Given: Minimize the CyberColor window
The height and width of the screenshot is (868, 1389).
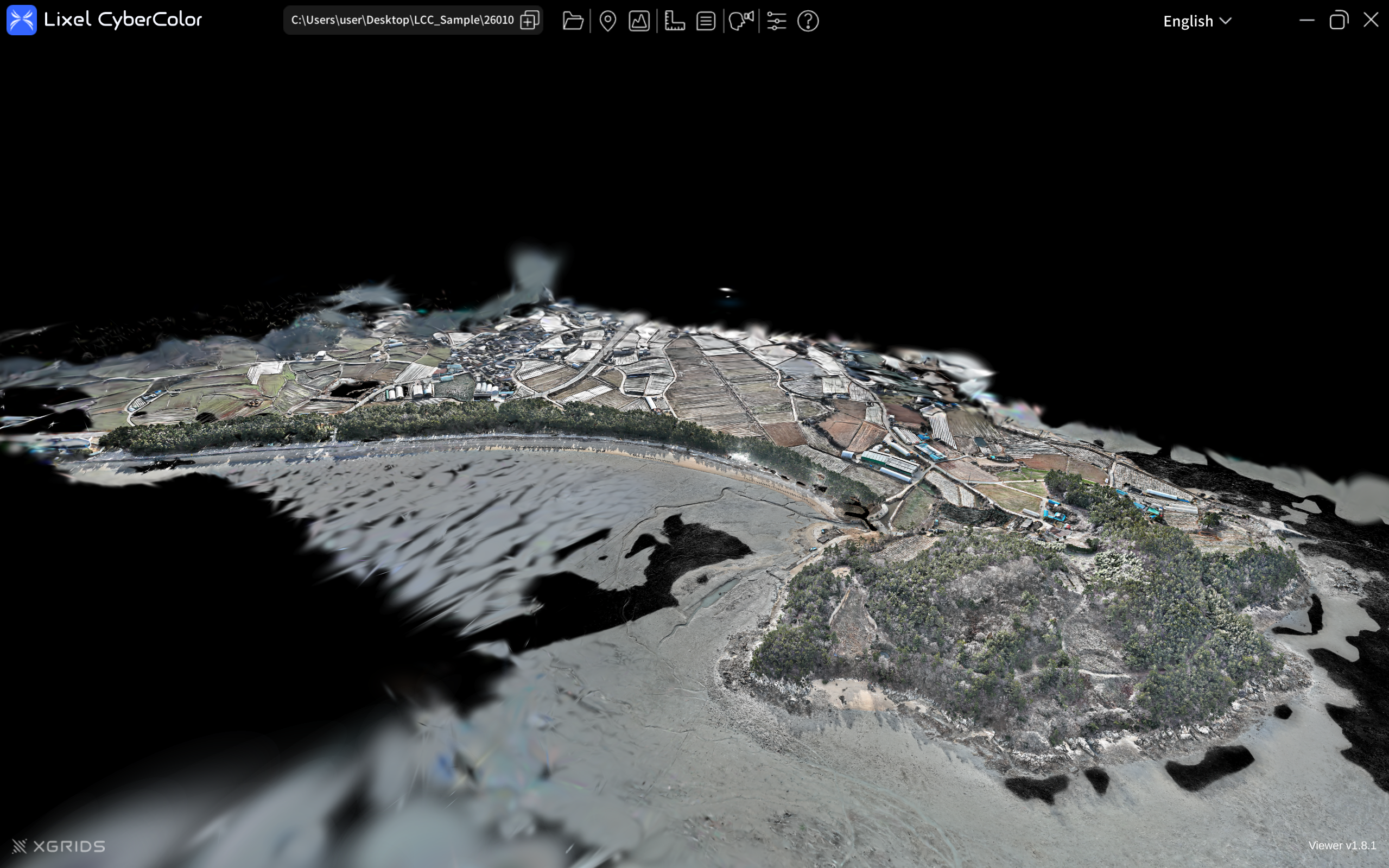Looking at the screenshot, I should [x=1306, y=20].
